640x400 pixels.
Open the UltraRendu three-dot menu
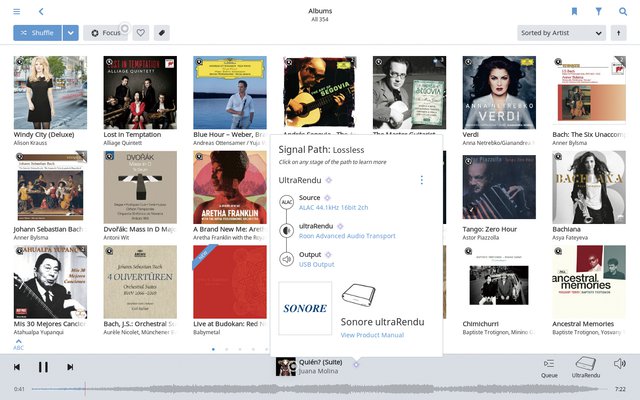point(422,180)
